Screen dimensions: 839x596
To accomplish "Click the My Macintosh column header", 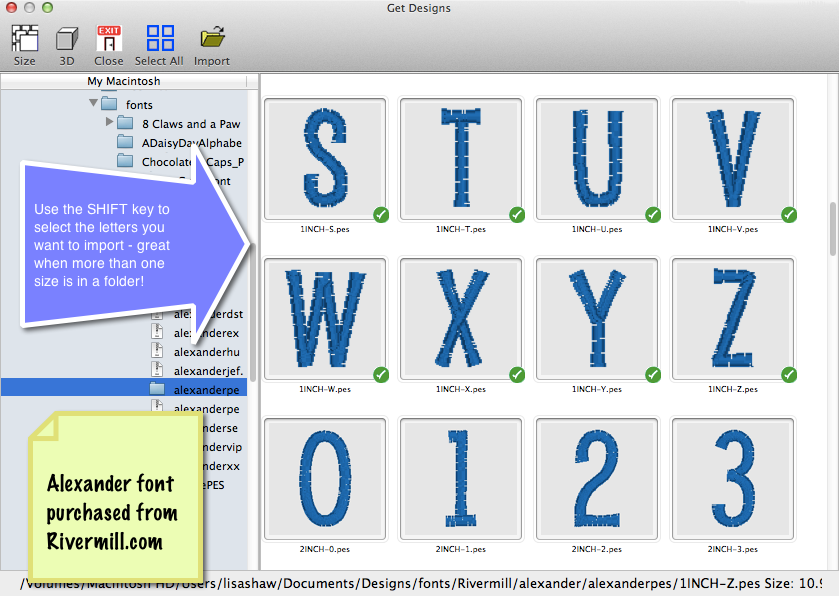I will (x=123, y=81).
